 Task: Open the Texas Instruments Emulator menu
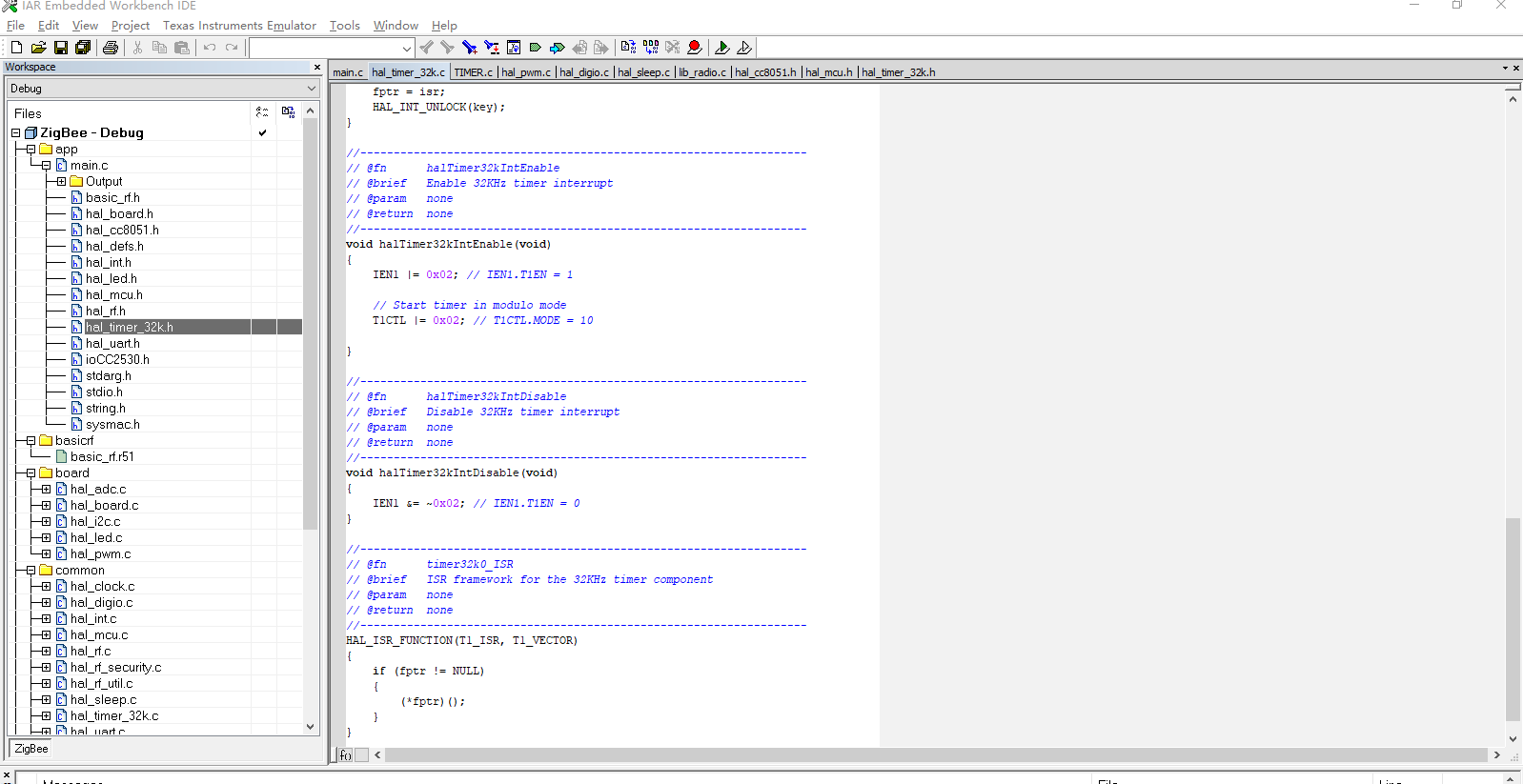239,26
